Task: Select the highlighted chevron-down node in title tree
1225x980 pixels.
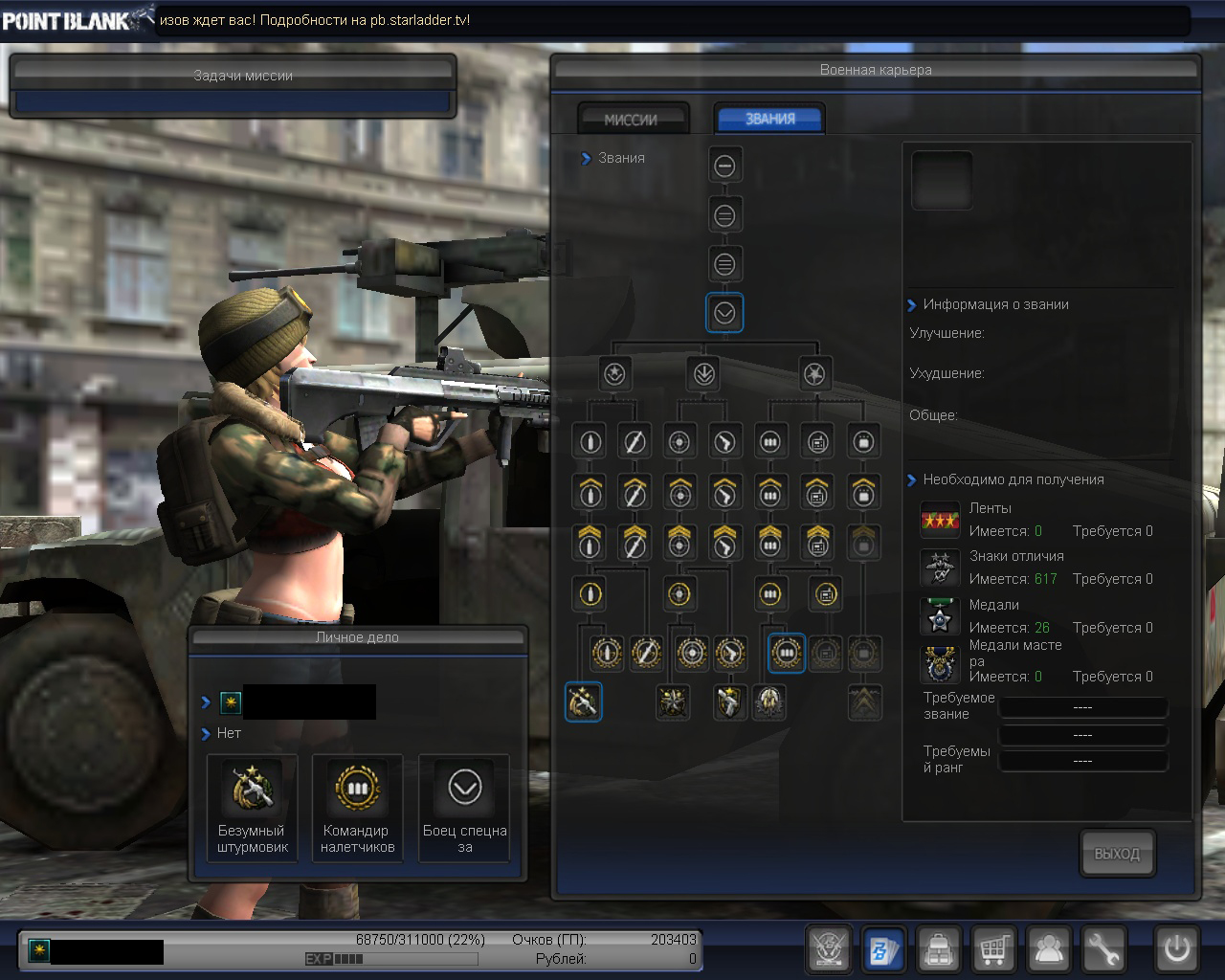Action: pyautogui.click(x=724, y=313)
